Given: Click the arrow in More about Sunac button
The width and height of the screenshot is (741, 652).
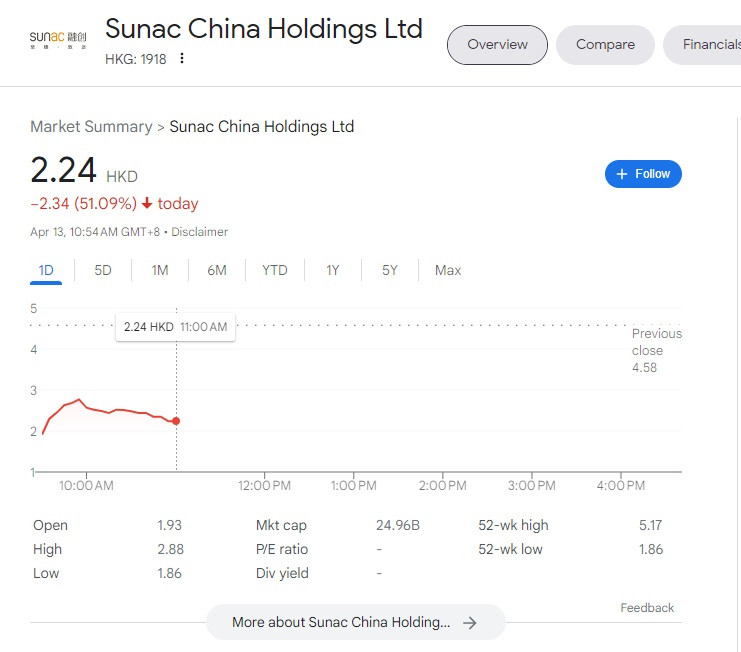Looking at the screenshot, I should (469, 623).
